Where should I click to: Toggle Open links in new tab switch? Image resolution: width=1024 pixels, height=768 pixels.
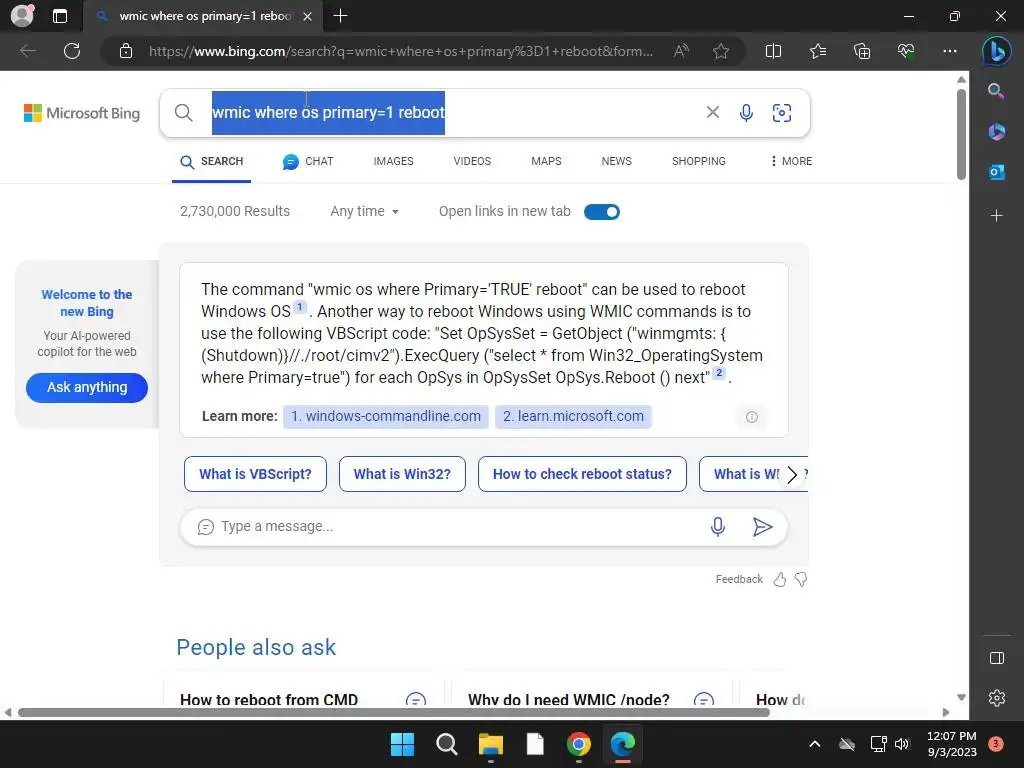[601, 212]
